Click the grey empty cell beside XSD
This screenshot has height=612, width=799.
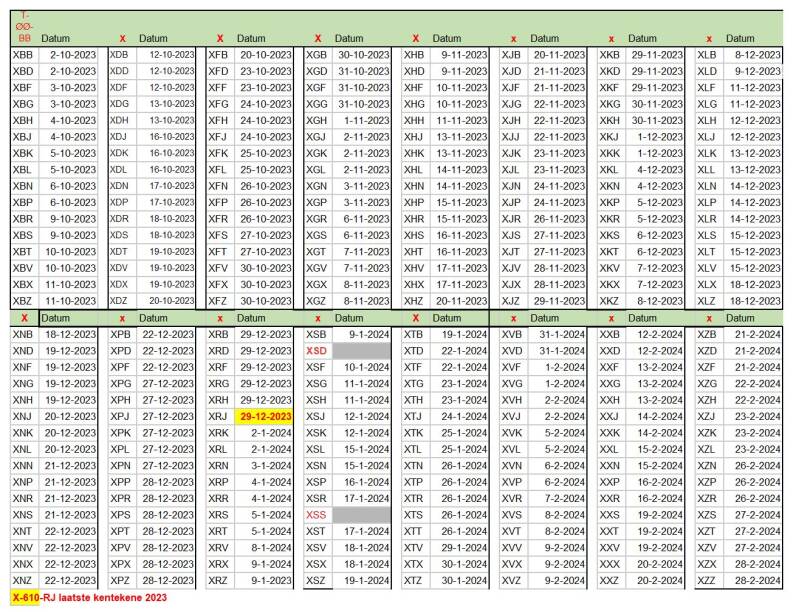point(362,351)
